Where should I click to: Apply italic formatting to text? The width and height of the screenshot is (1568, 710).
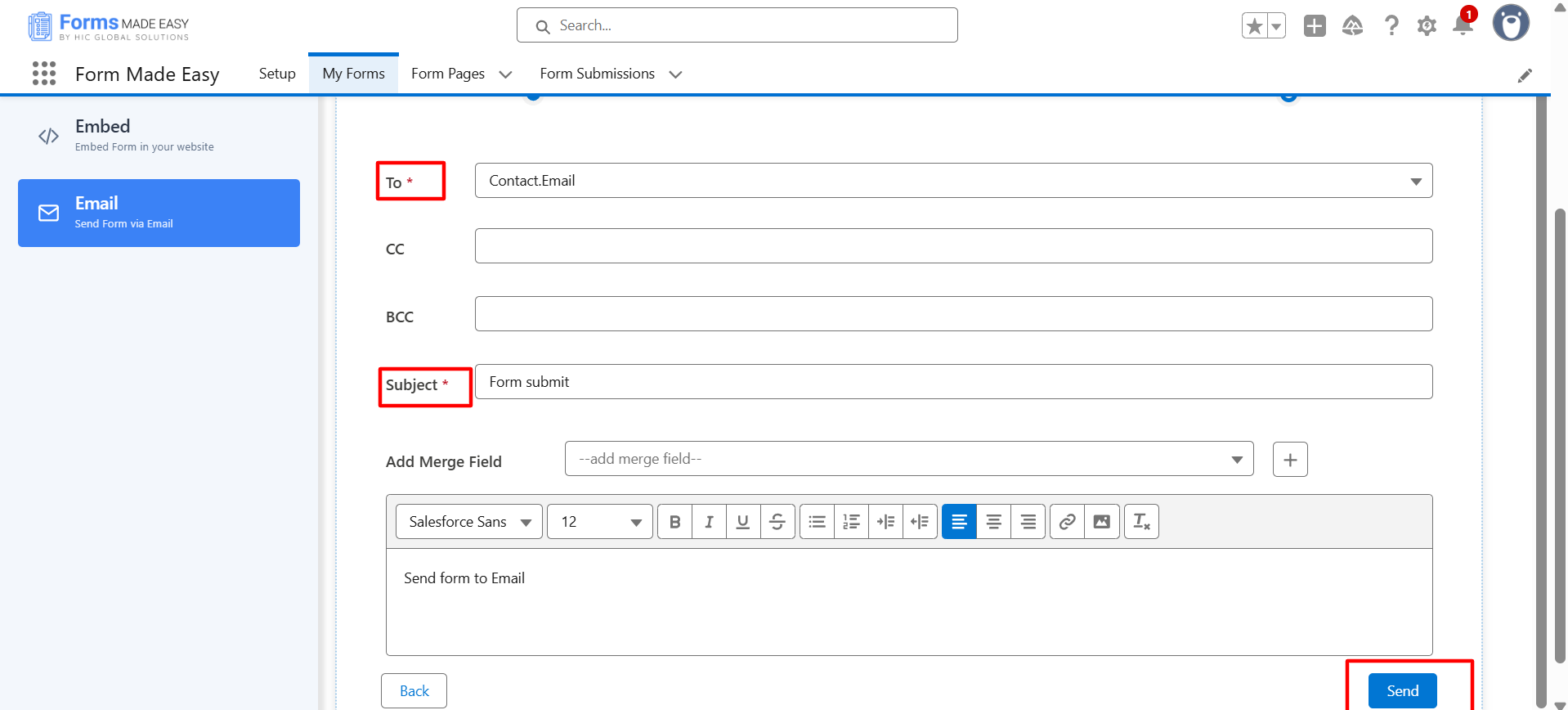[709, 522]
